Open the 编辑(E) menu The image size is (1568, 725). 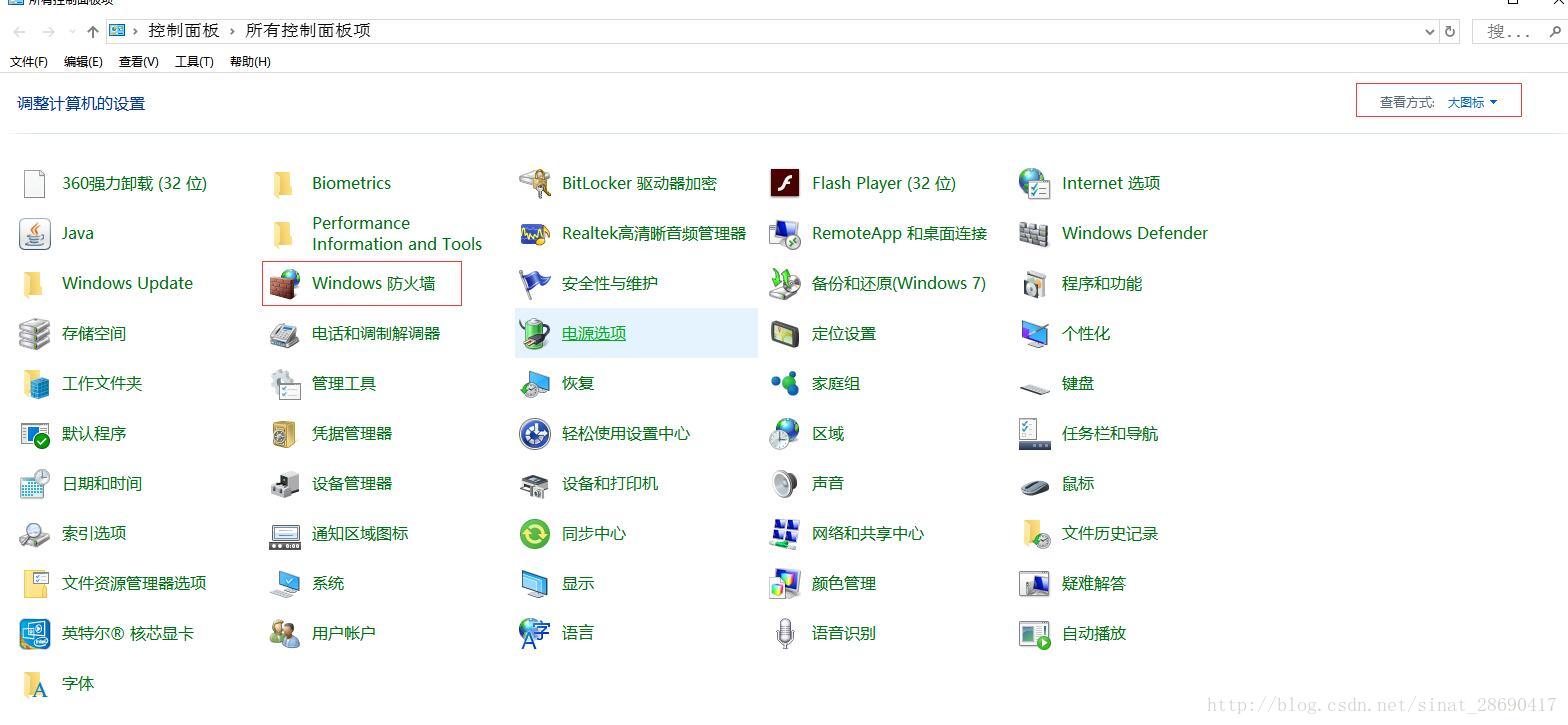(83, 61)
